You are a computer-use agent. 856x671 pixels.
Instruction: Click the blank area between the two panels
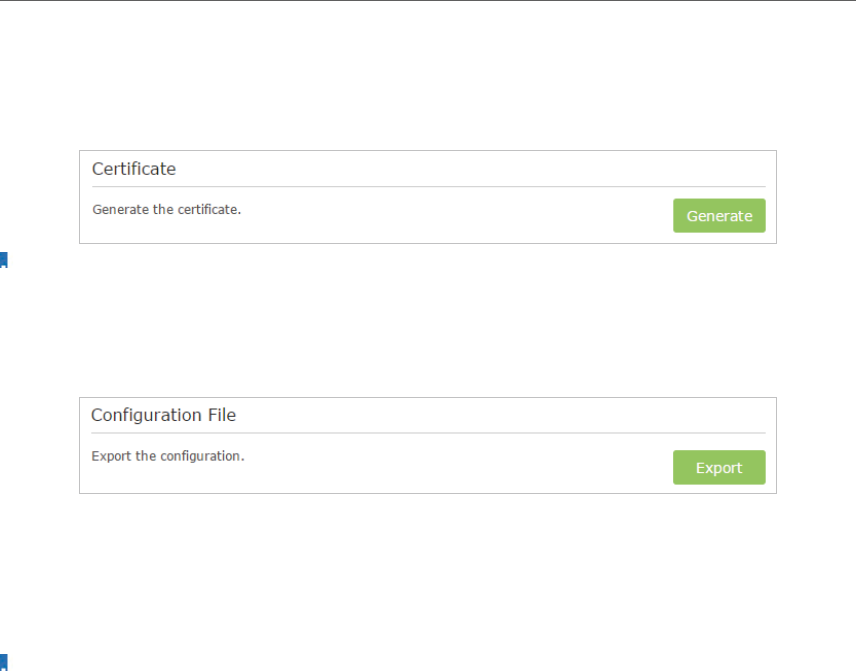click(x=428, y=320)
